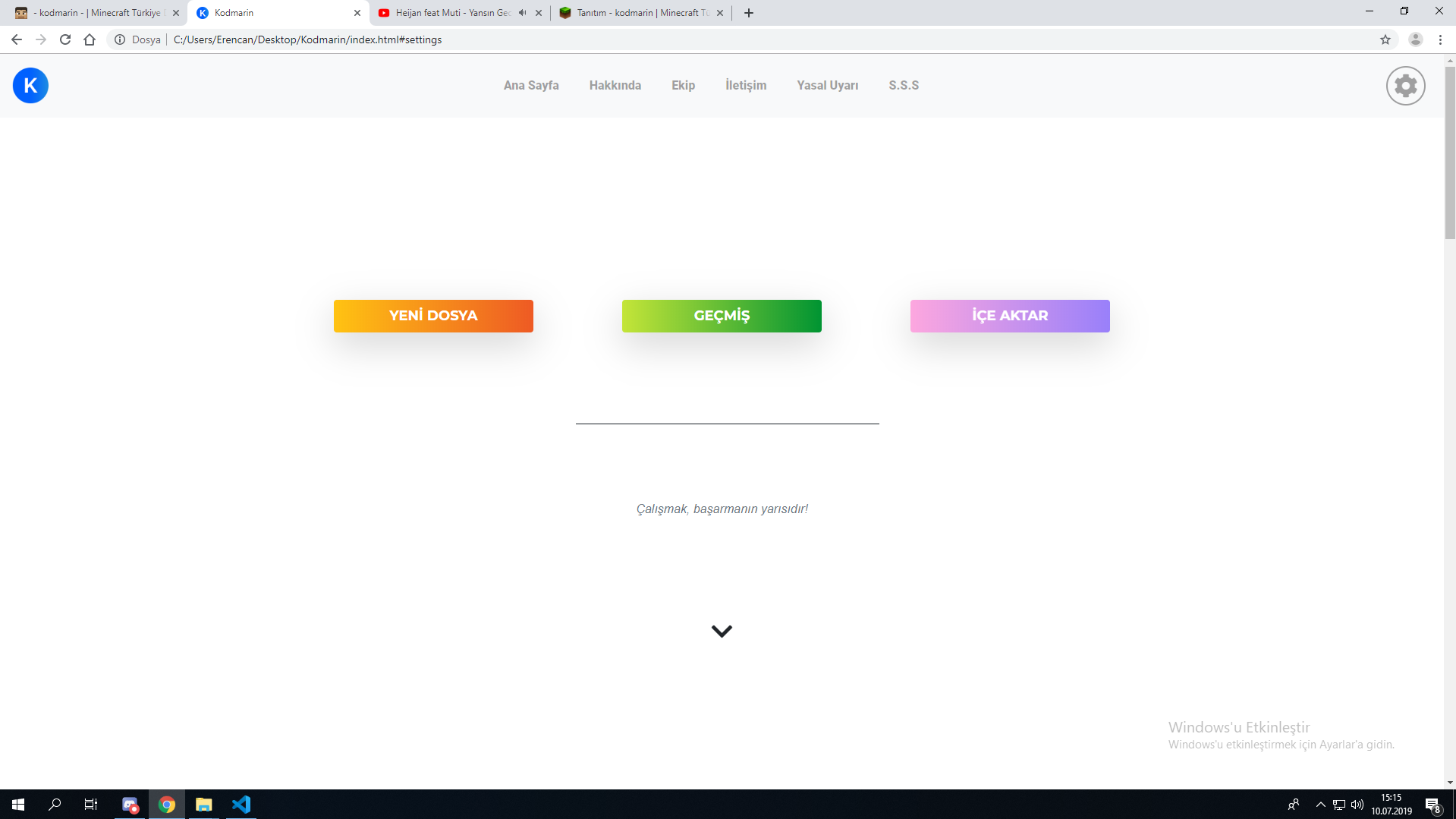
Task: Open the Chrome profile avatar icon
Action: pos(1415,39)
